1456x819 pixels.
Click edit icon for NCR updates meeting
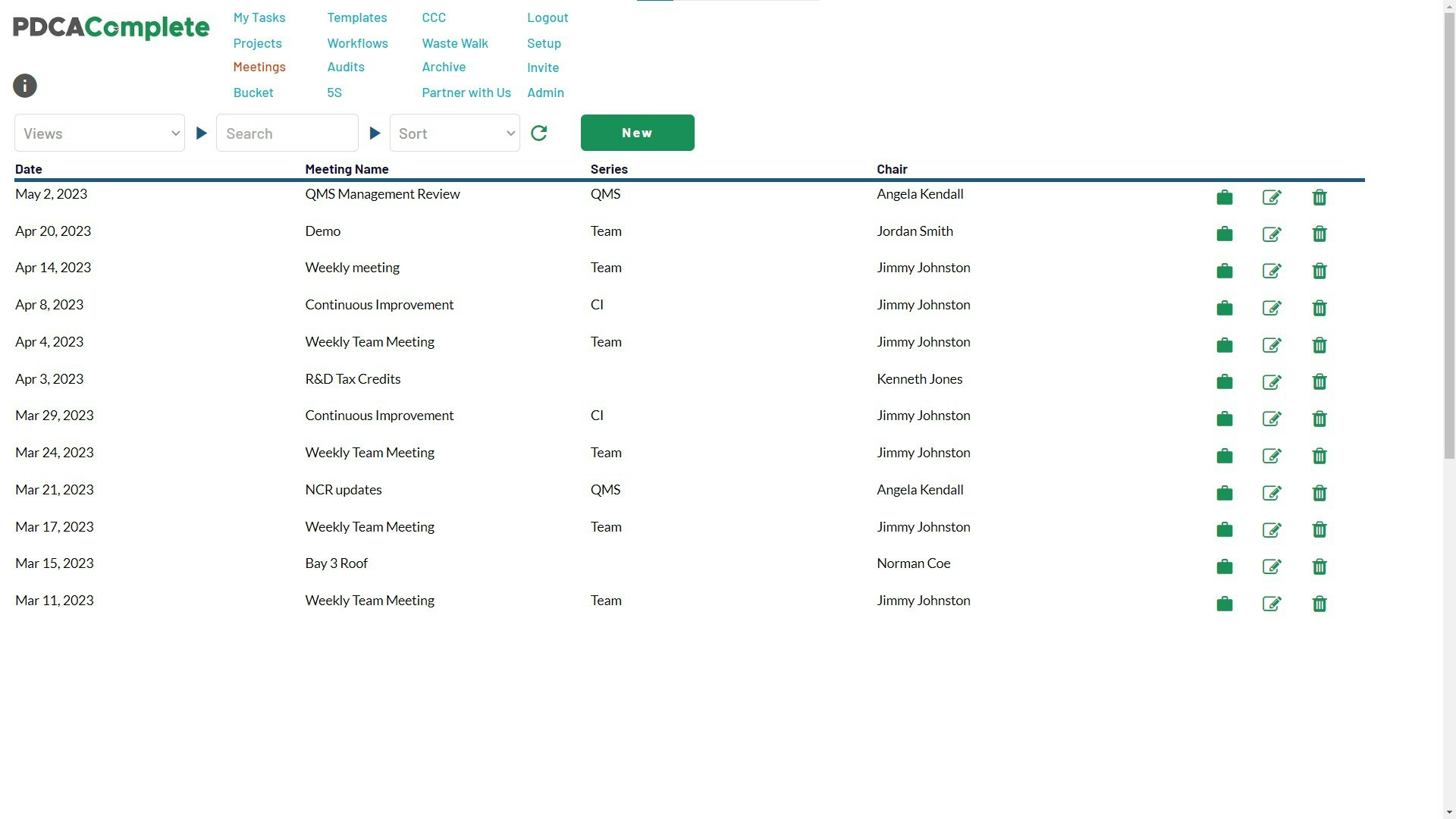coord(1272,493)
